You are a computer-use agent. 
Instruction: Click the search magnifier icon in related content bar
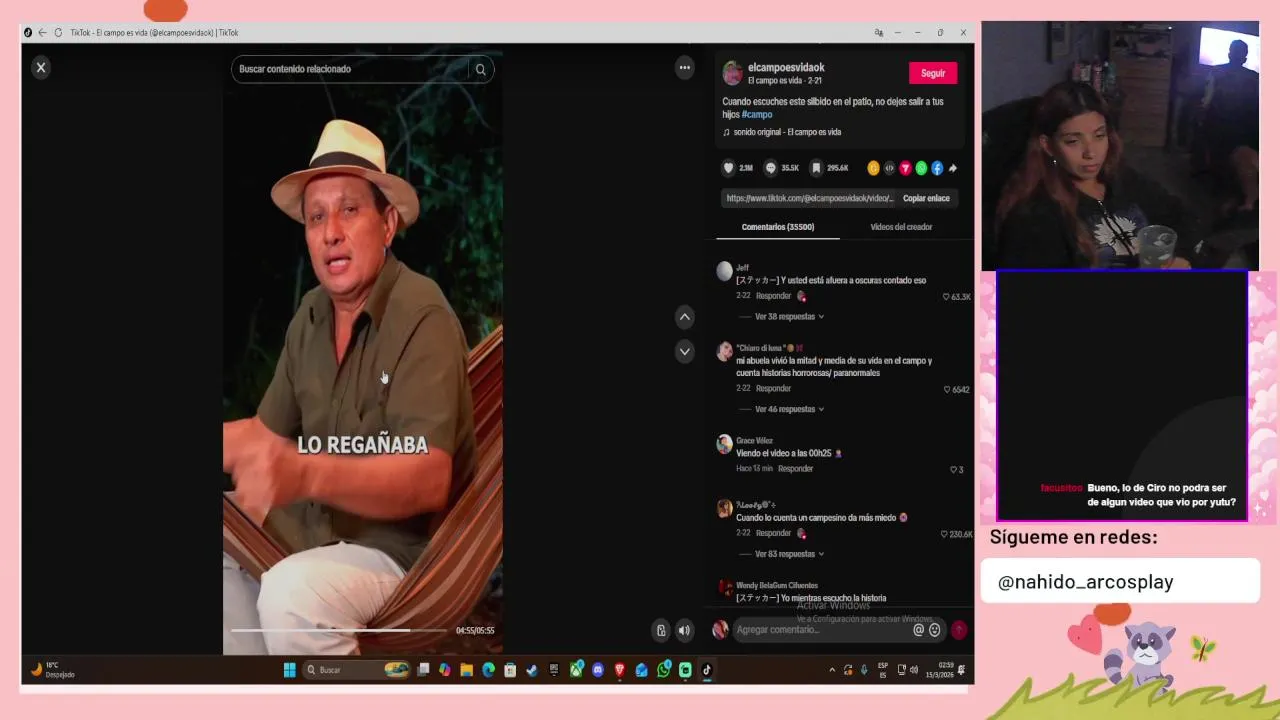(481, 69)
